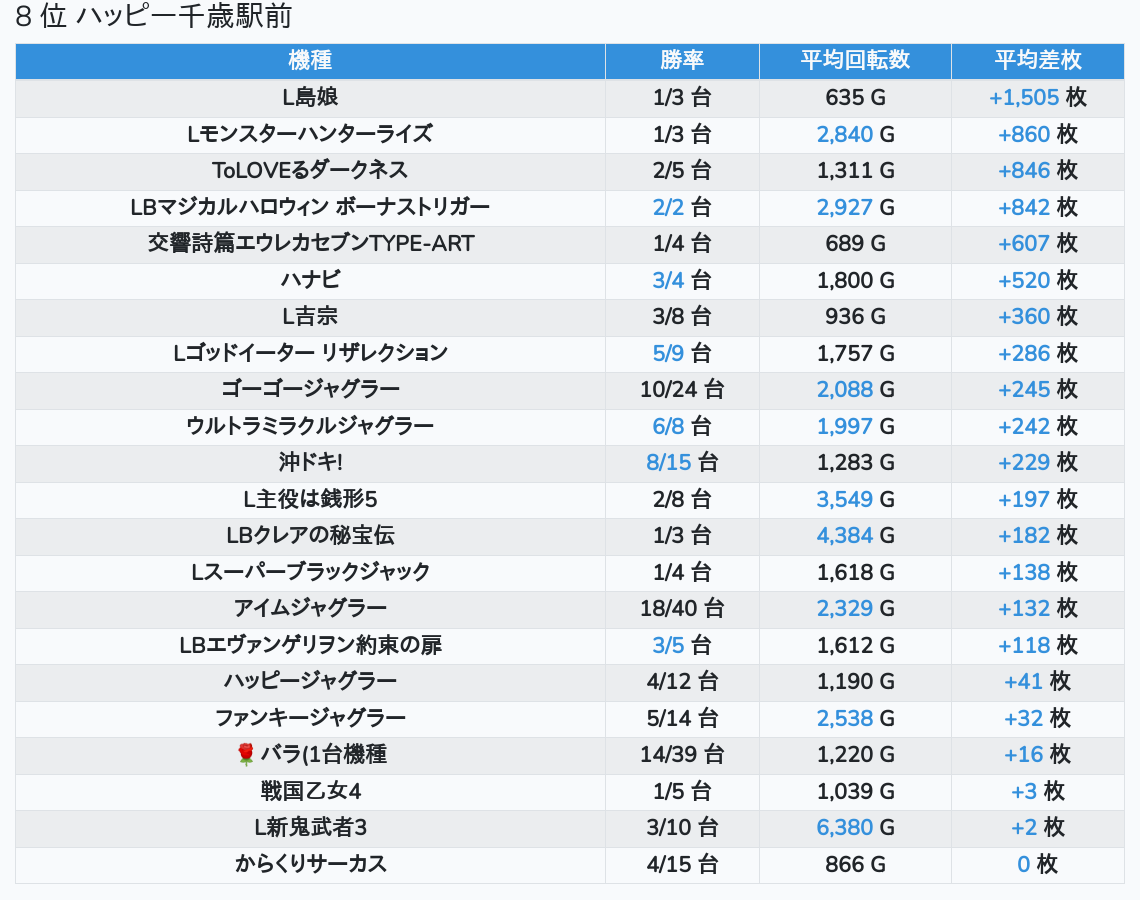Open Lモンスターハンターライズ row entry

pyautogui.click(x=310, y=134)
